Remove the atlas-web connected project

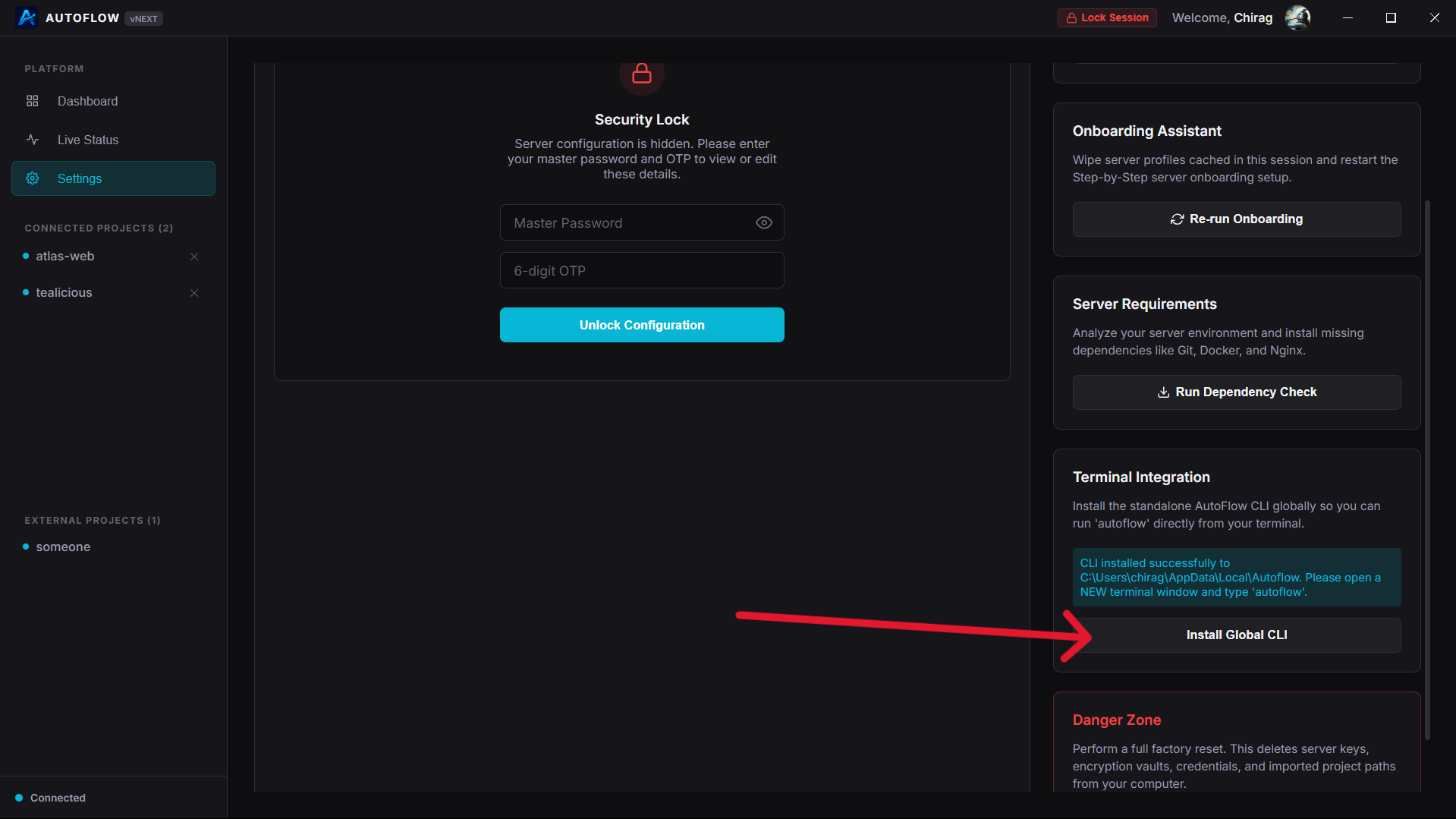pyautogui.click(x=194, y=257)
